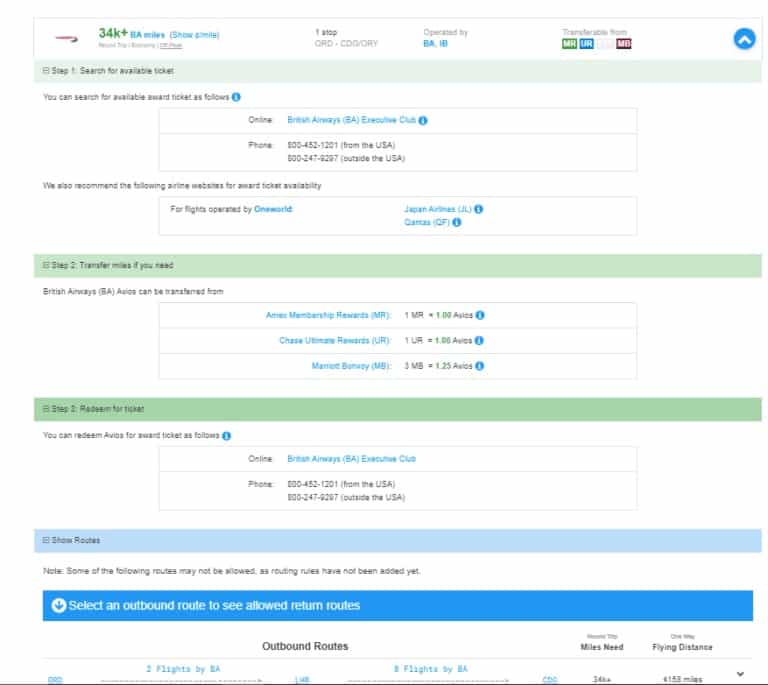Click the CDG airport link in outbound routes

pyautogui.click(x=550, y=680)
